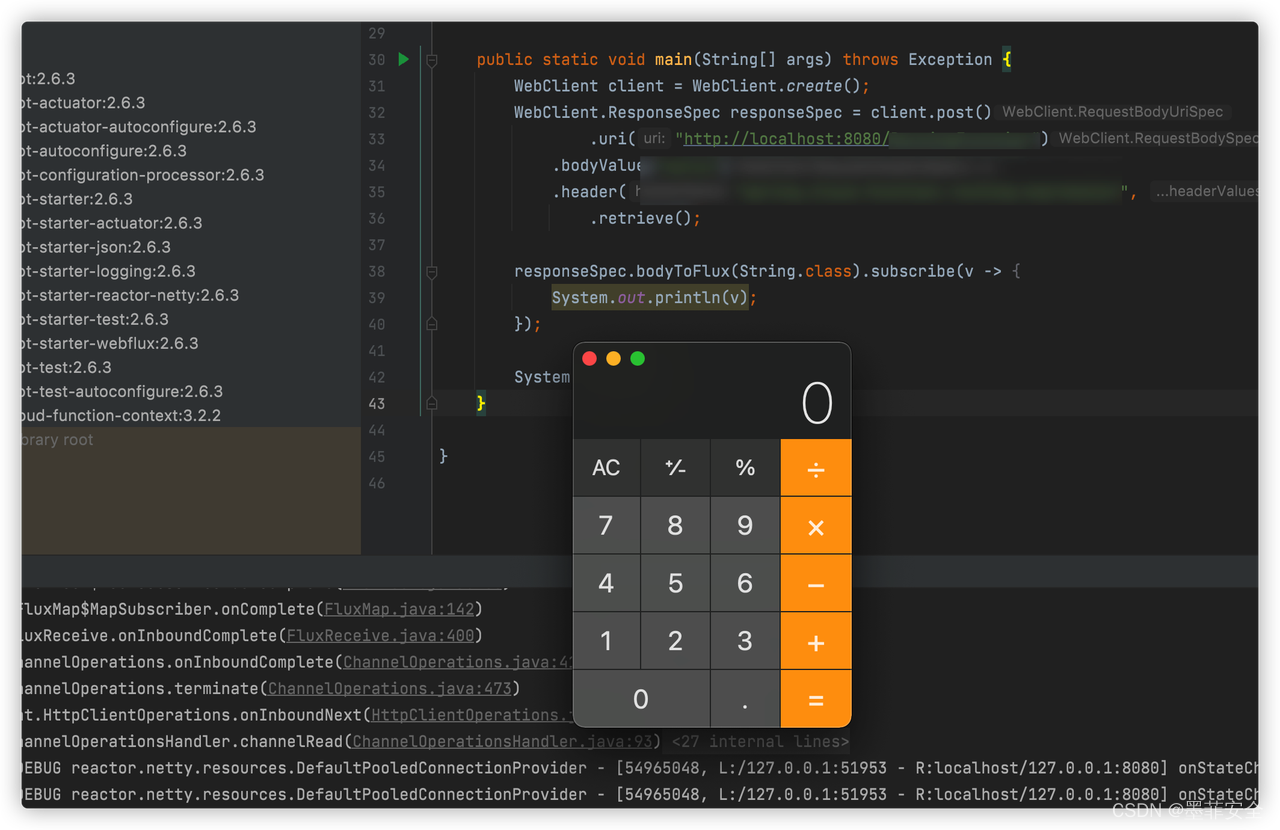Fold end marker on line 40

[432, 324]
